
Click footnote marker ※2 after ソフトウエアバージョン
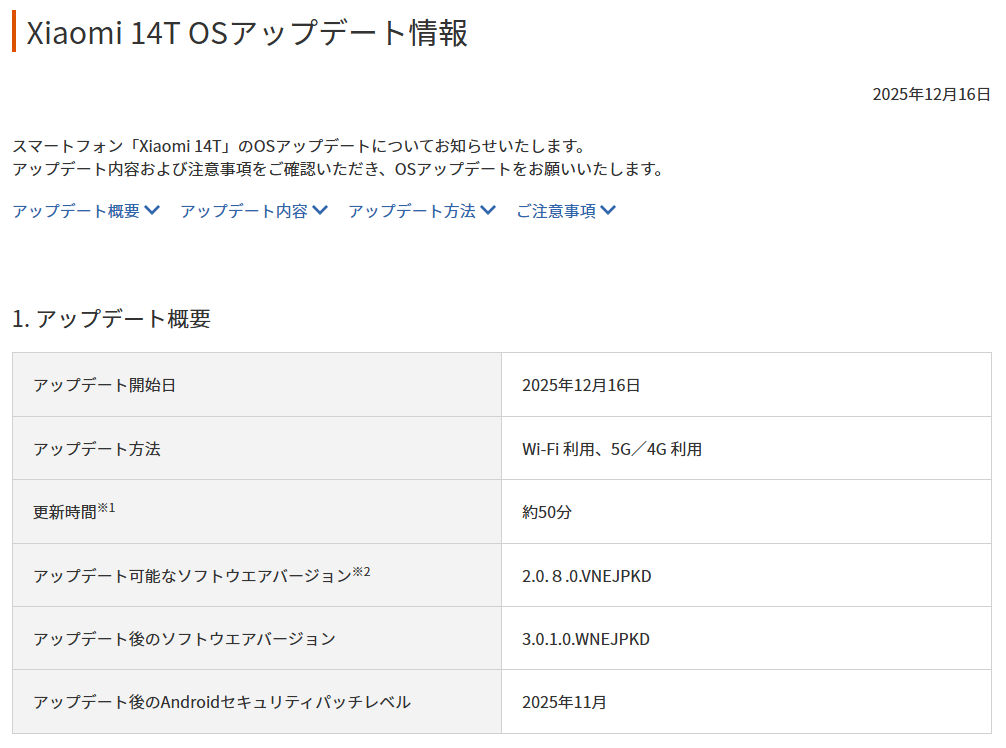[x=362, y=572]
